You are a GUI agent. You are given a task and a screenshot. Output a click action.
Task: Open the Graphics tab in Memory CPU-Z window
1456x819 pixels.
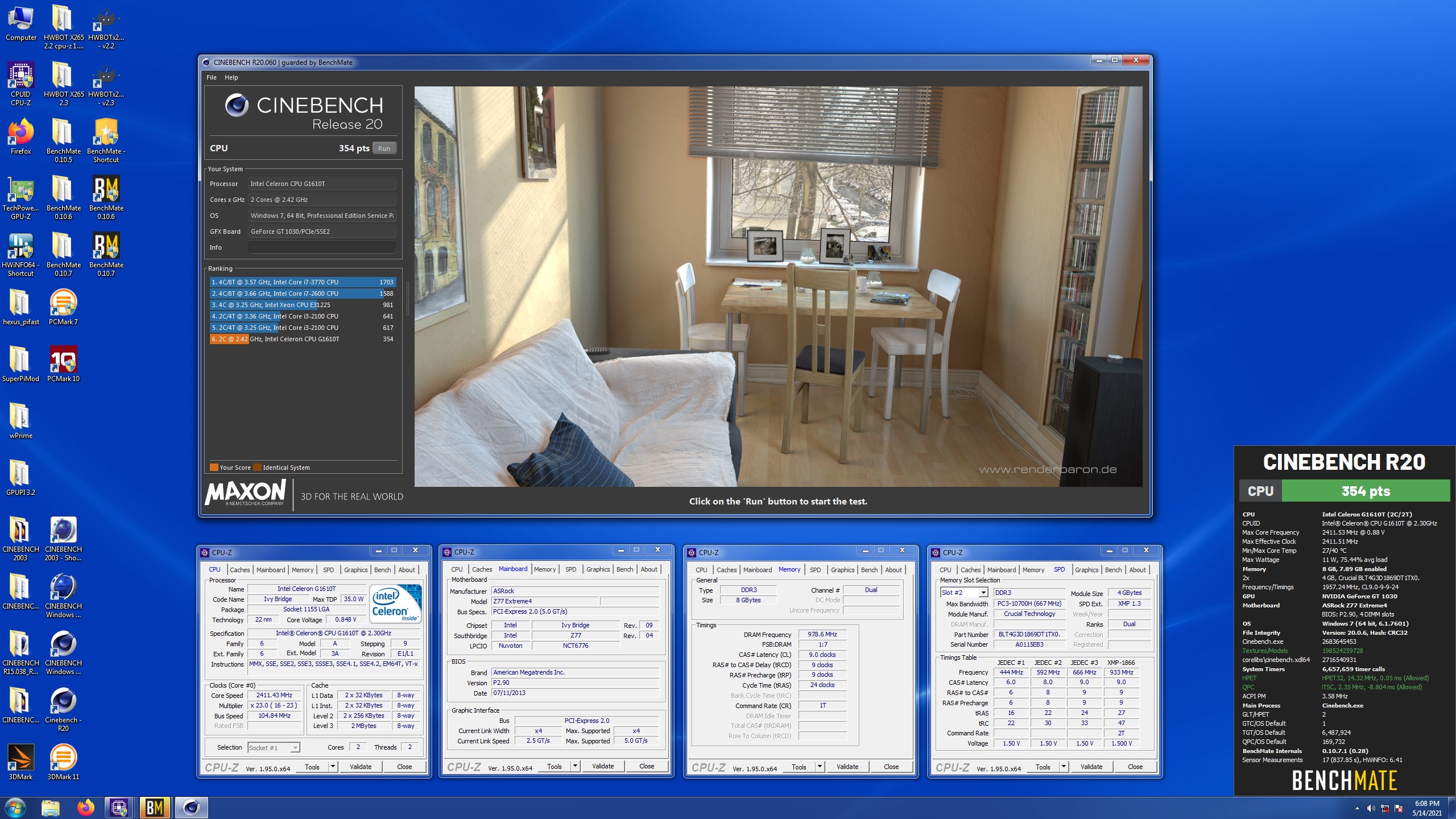(x=842, y=570)
